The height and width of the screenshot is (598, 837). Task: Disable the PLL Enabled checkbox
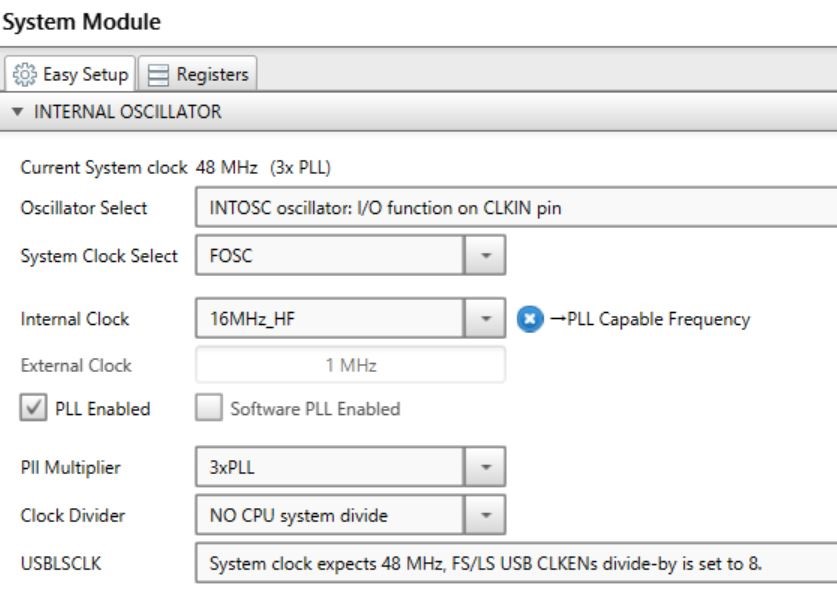pyautogui.click(x=32, y=409)
